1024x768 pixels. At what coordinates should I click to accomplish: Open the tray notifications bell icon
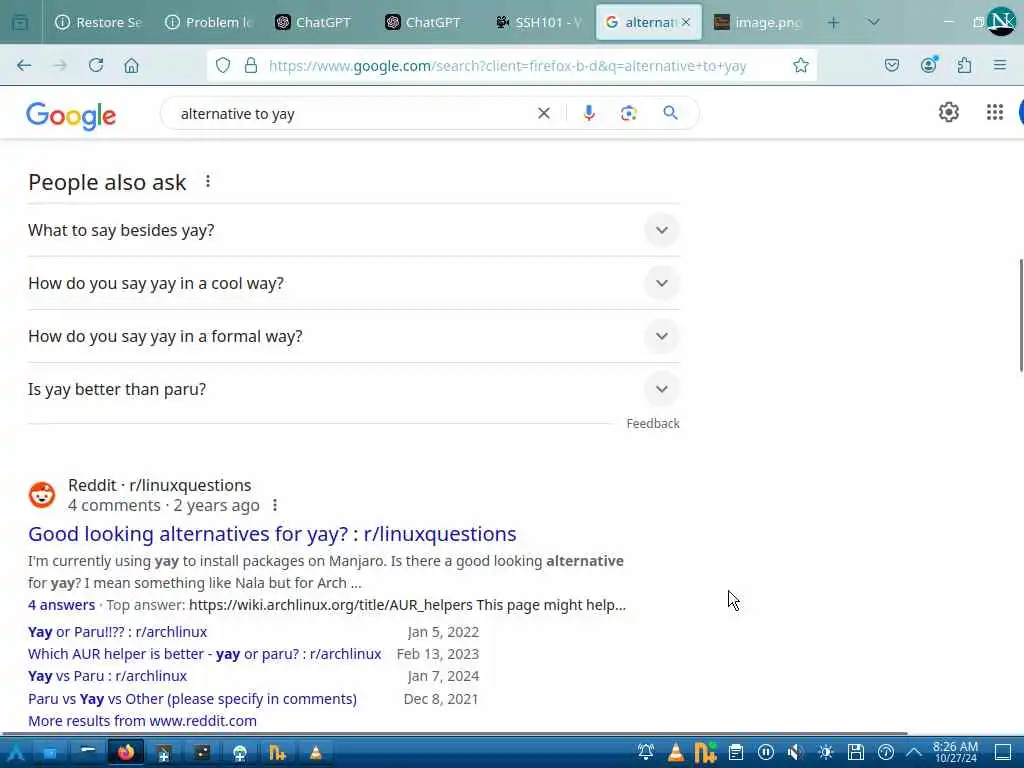pos(646,752)
